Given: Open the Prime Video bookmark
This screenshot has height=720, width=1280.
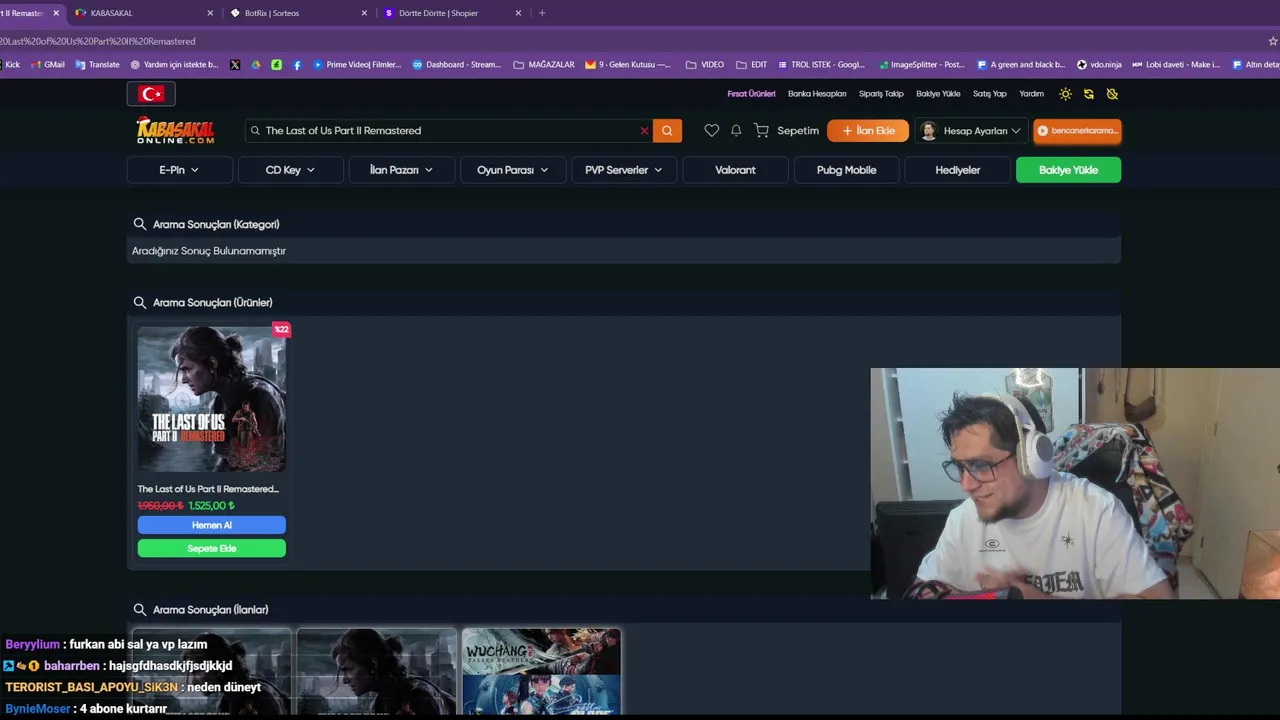Looking at the screenshot, I should click(x=357, y=64).
